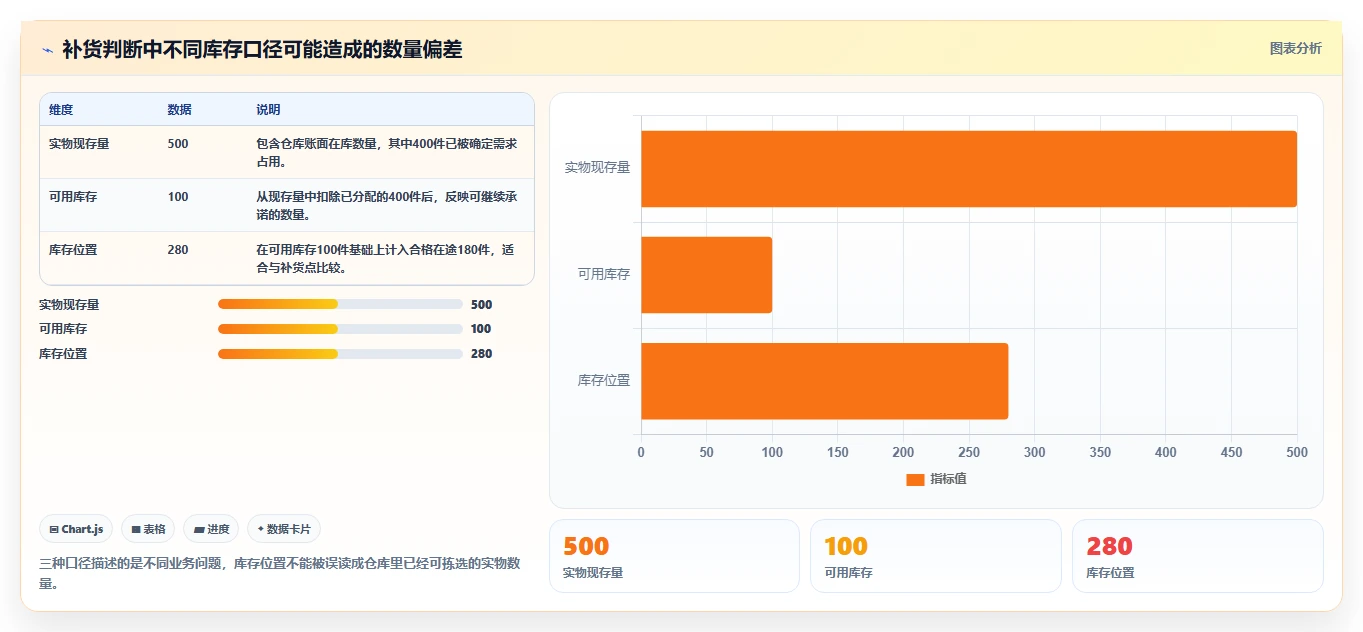Click the 280 value beside 库存位置 progress
Viewport: 1363px width, 632px height.
(x=481, y=353)
